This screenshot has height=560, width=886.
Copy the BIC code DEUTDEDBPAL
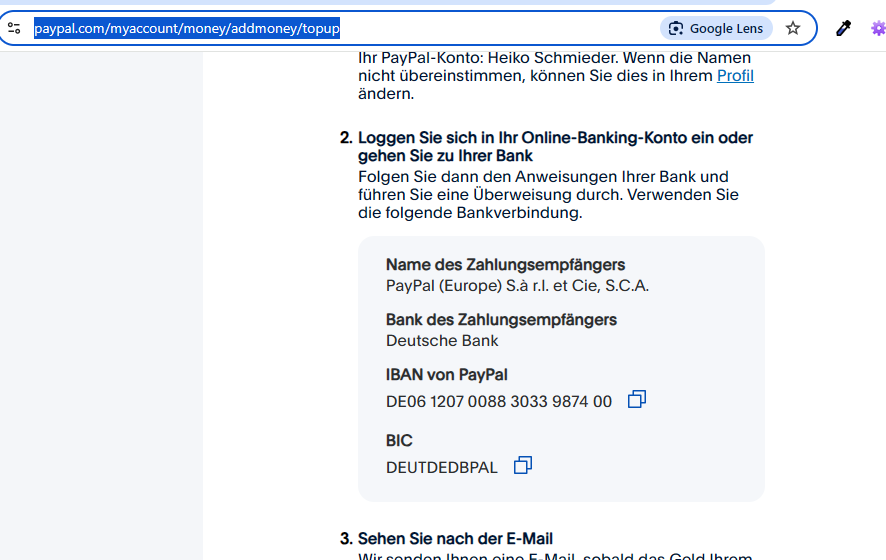[x=523, y=466]
